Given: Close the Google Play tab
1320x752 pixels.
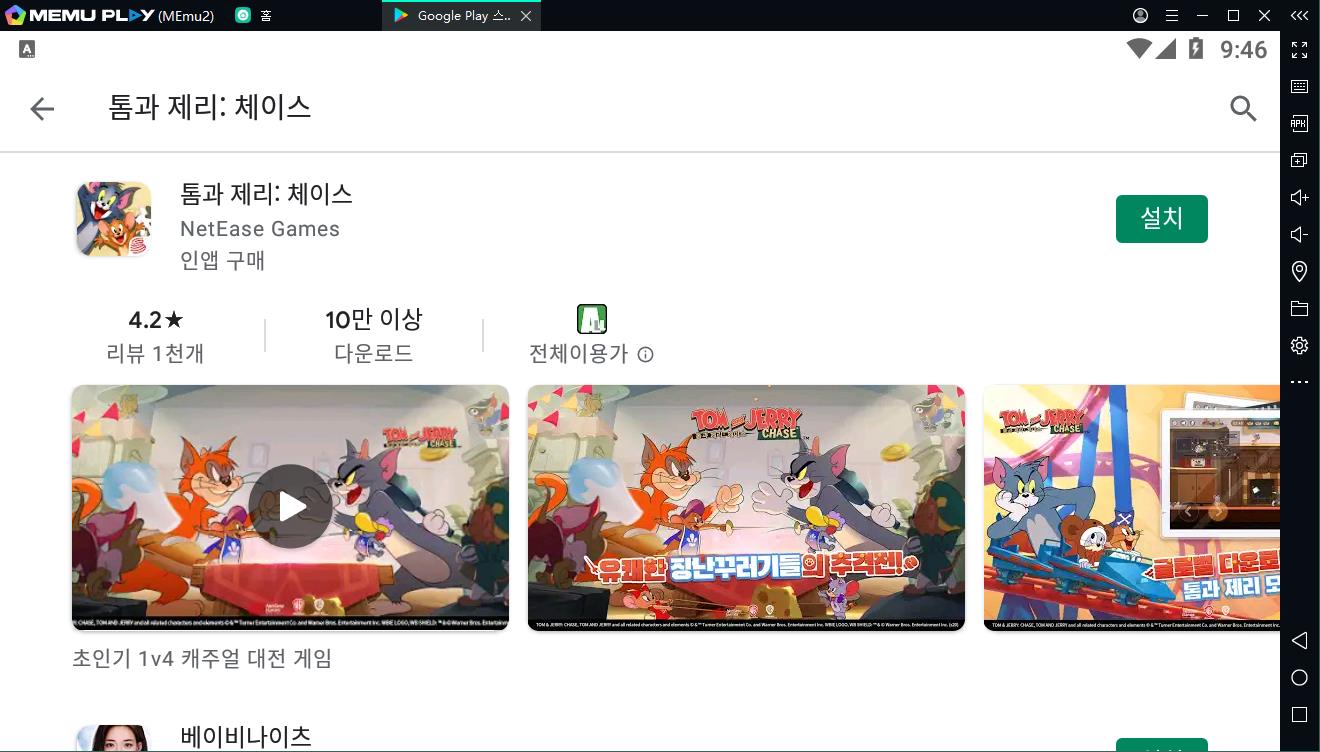Looking at the screenshot, I should [527, 16].
